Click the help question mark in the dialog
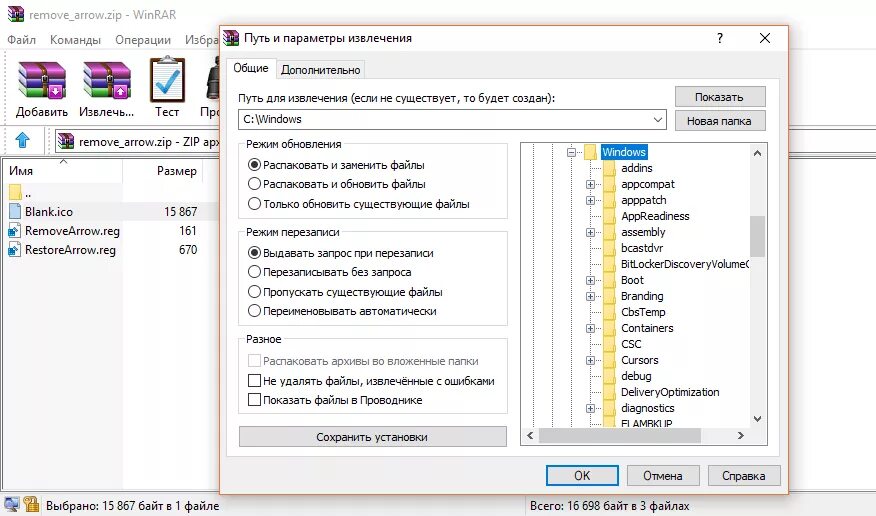The height and width of the screenshot is (516, 876). [x=720, y=38]
